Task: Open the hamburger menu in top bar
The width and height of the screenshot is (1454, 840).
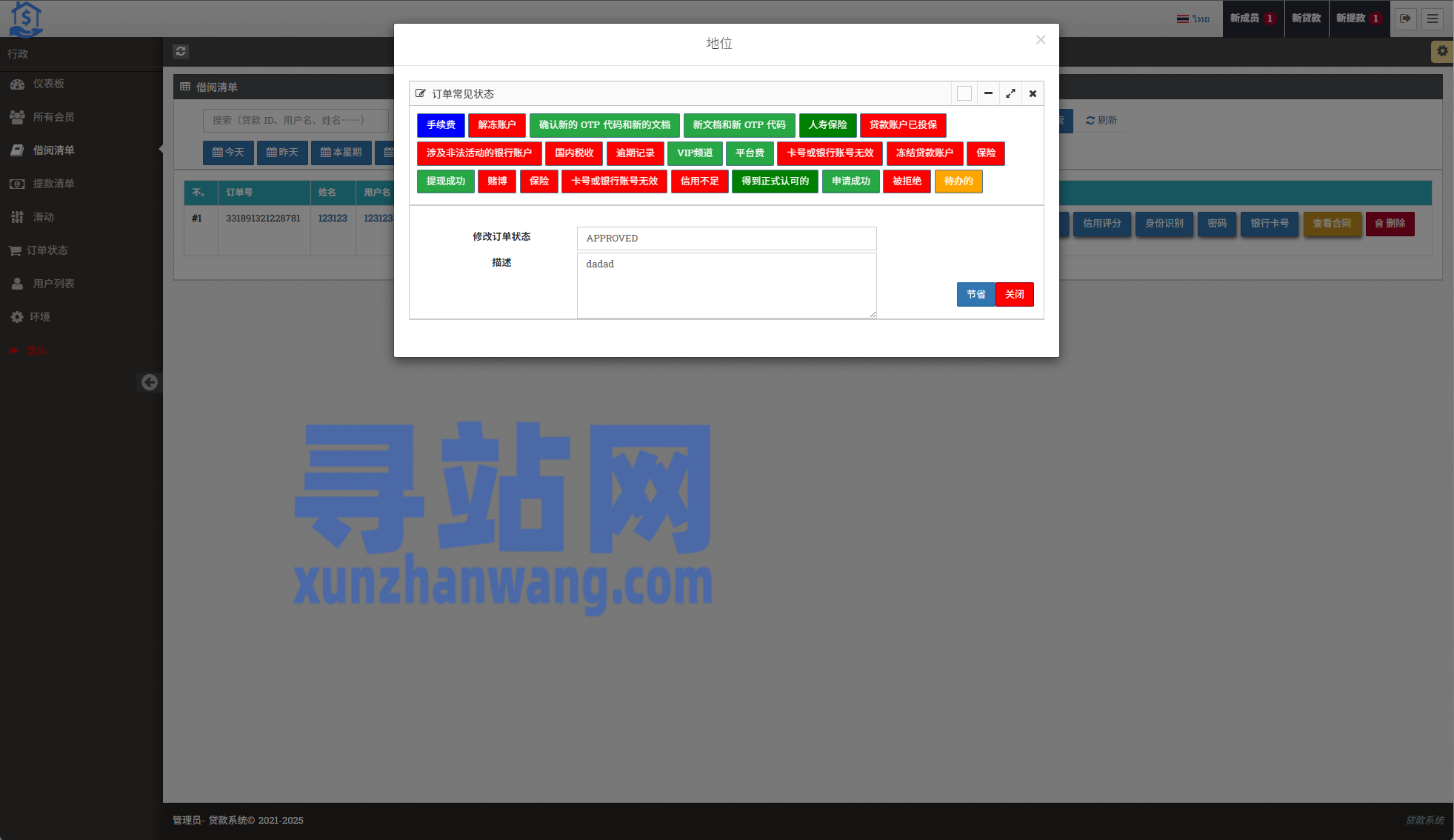Action: 1433,19
